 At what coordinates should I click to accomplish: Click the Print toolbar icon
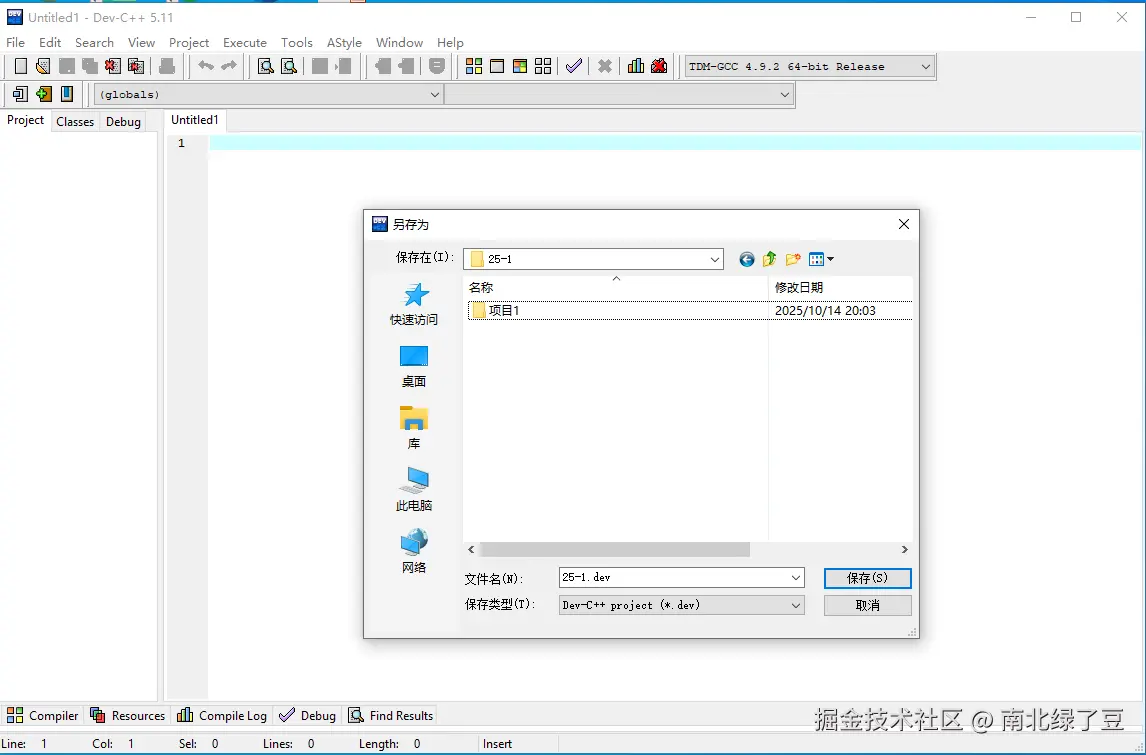[x=167, y=67]
